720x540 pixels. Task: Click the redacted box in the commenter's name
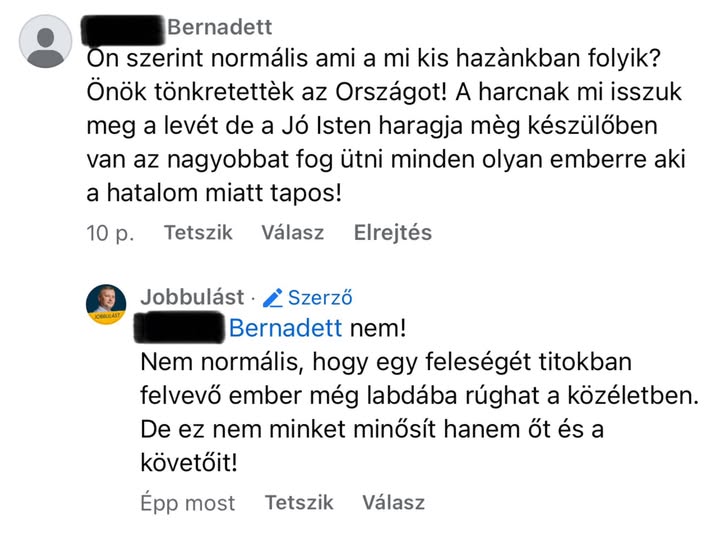[124, 27]
